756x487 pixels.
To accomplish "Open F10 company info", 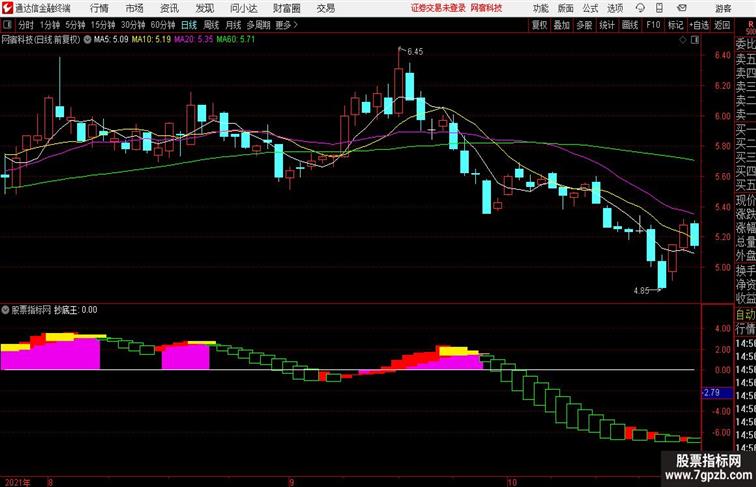I will coord(653,25).
